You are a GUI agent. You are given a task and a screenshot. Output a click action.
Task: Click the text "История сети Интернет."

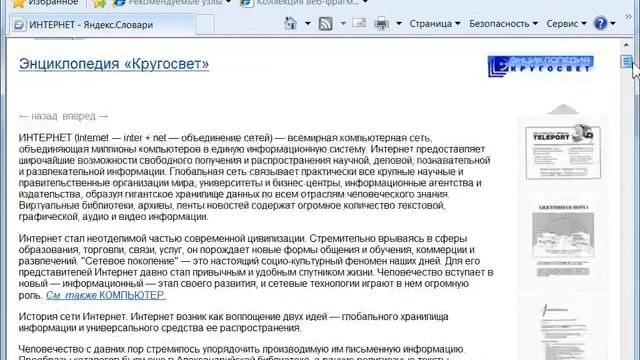coord(73,317)
